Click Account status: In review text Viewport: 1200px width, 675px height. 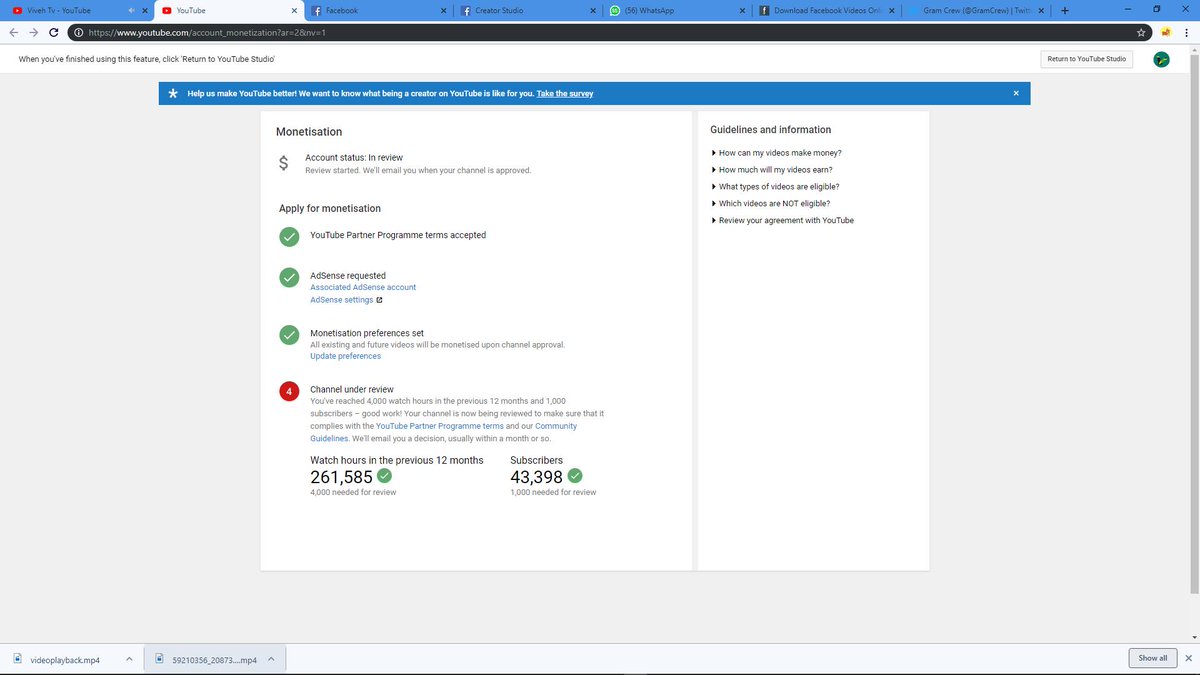[x=354, y=158]
